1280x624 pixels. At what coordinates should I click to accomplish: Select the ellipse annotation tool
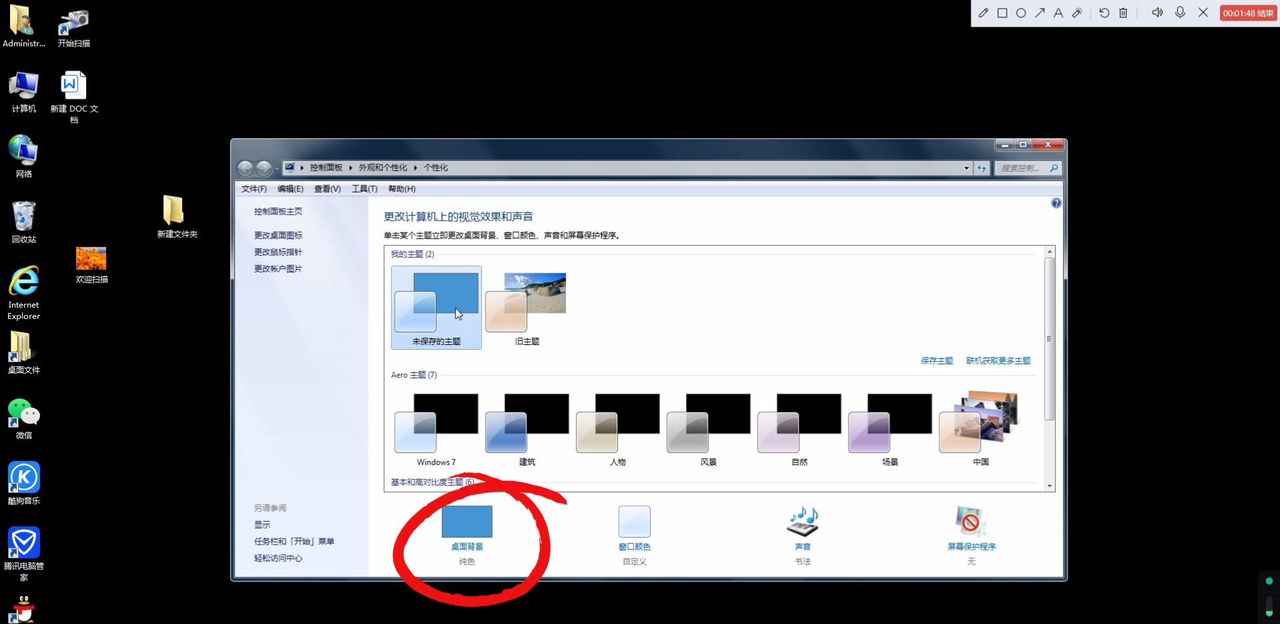1021,13
